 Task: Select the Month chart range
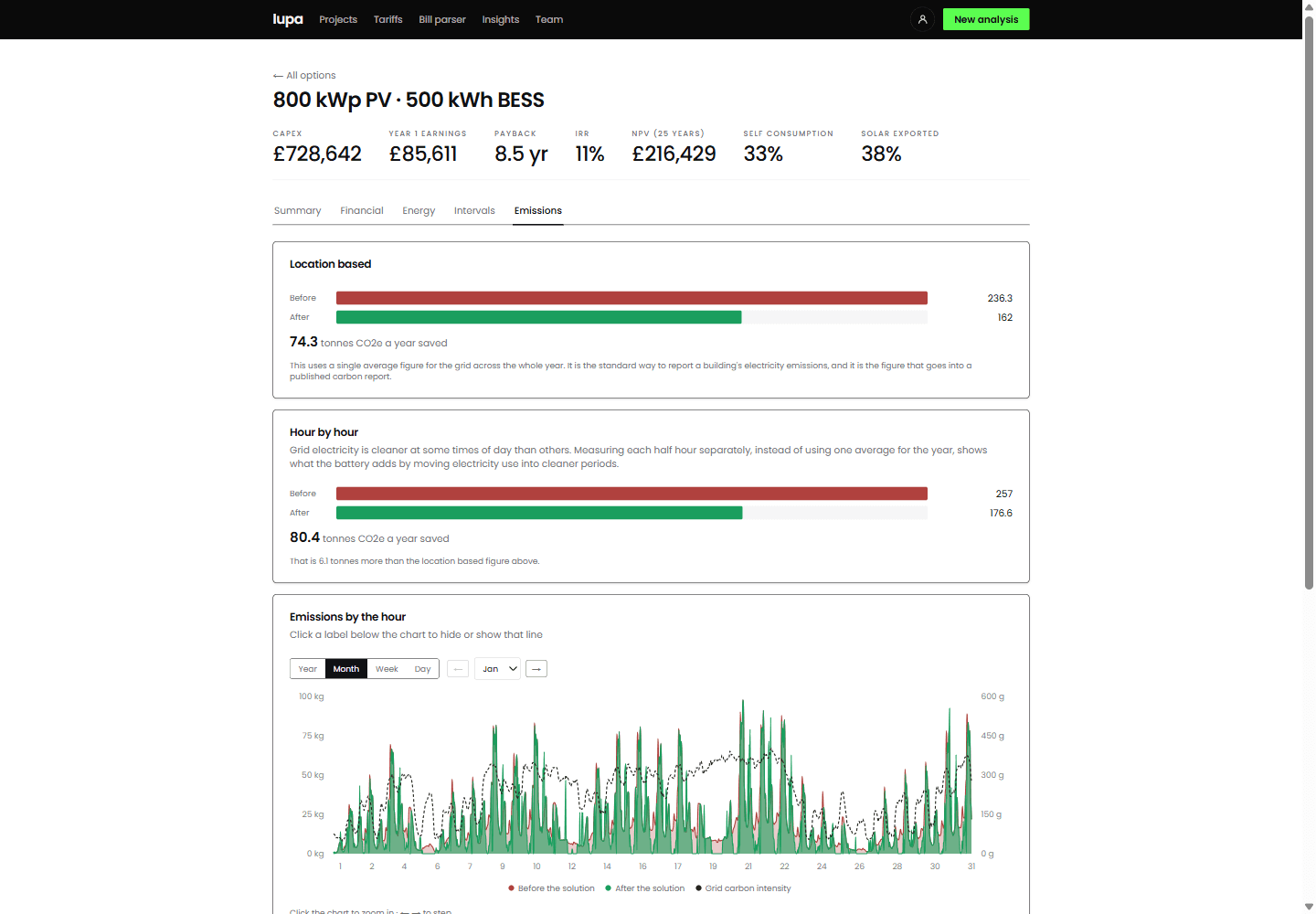click(346, 669)
